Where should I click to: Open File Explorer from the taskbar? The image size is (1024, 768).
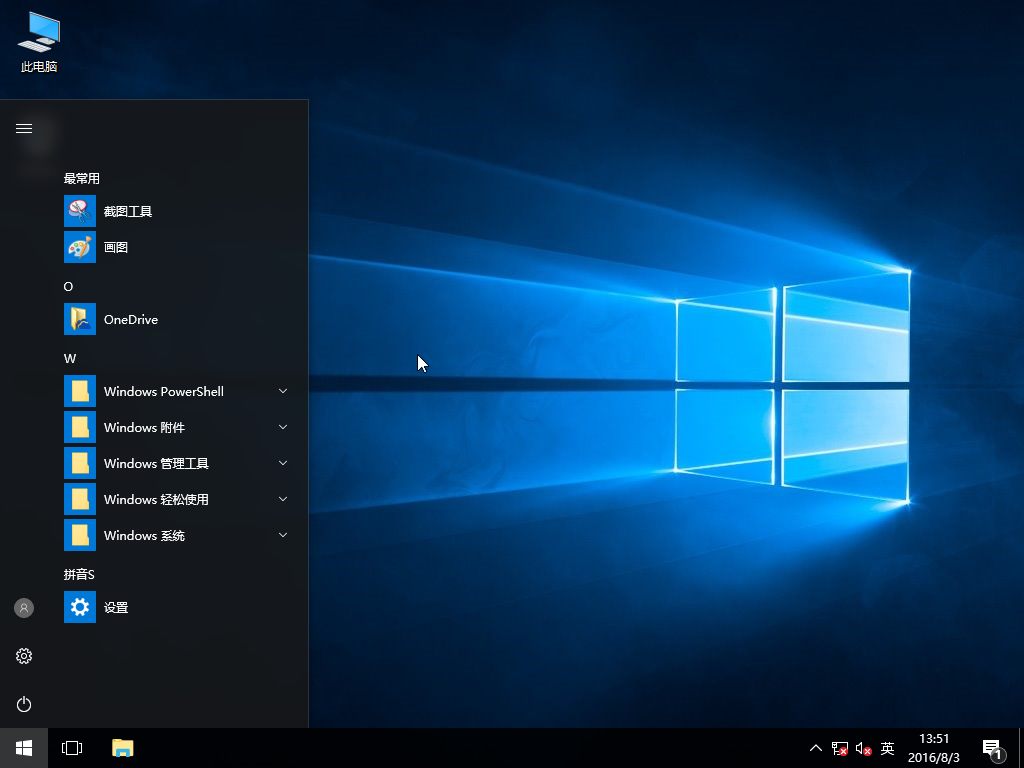click(x=123, y=748)
